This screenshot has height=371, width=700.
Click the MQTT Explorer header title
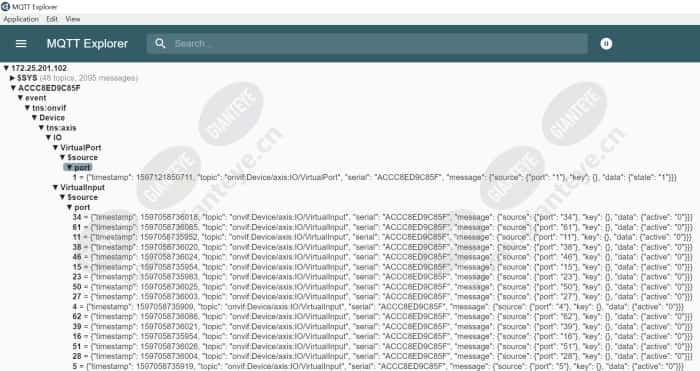(88, 43)
